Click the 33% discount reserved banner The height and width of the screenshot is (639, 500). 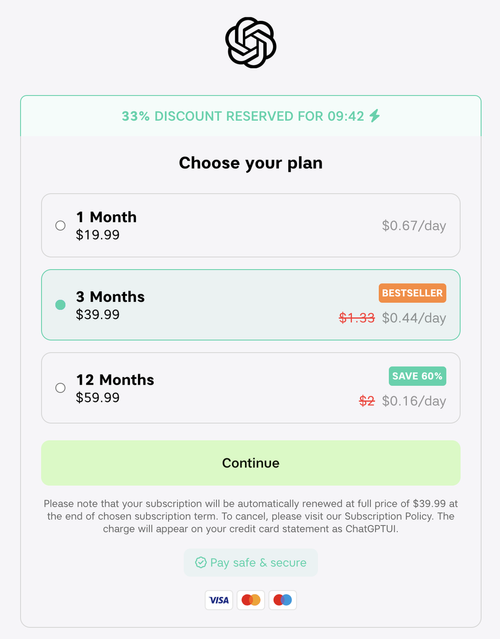click(251, 116)
